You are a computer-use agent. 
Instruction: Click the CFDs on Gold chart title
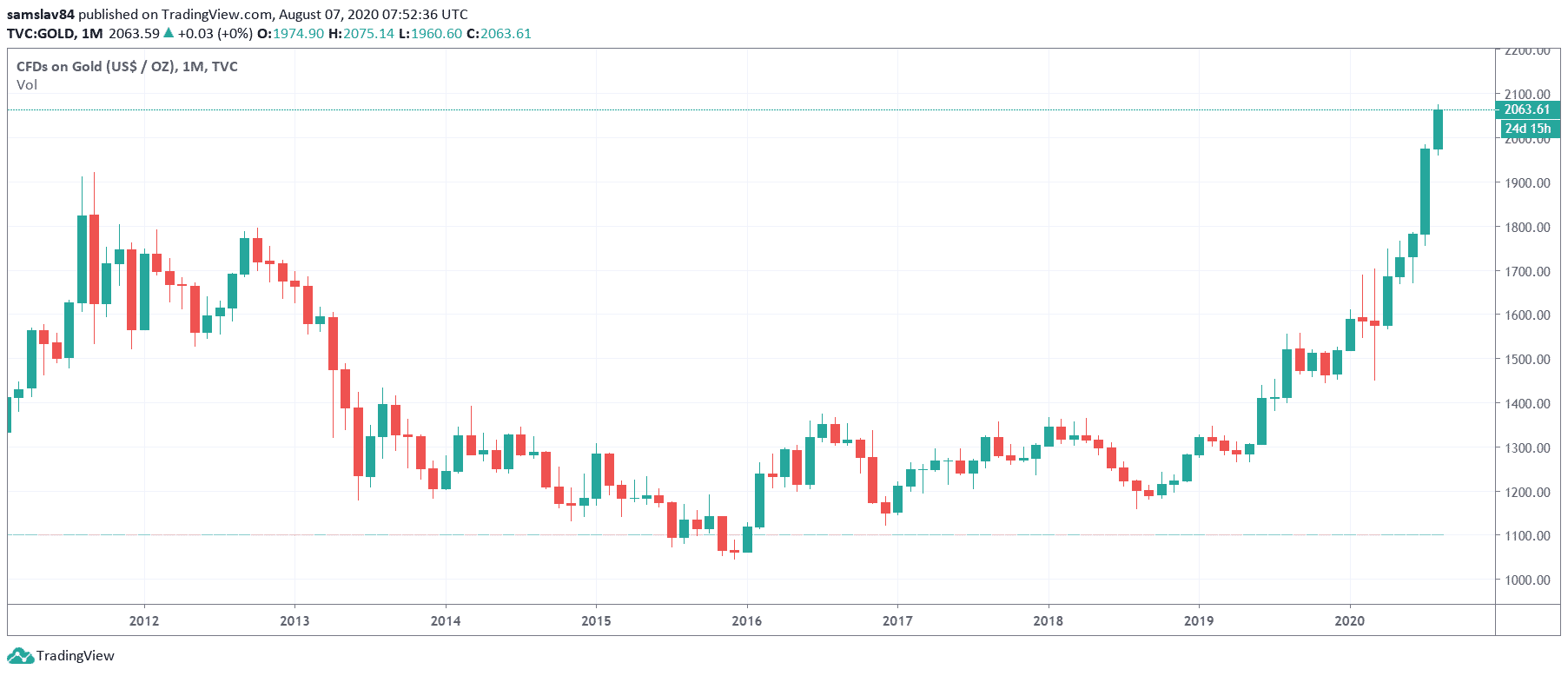pyautogui.click(x=127, y=66)
